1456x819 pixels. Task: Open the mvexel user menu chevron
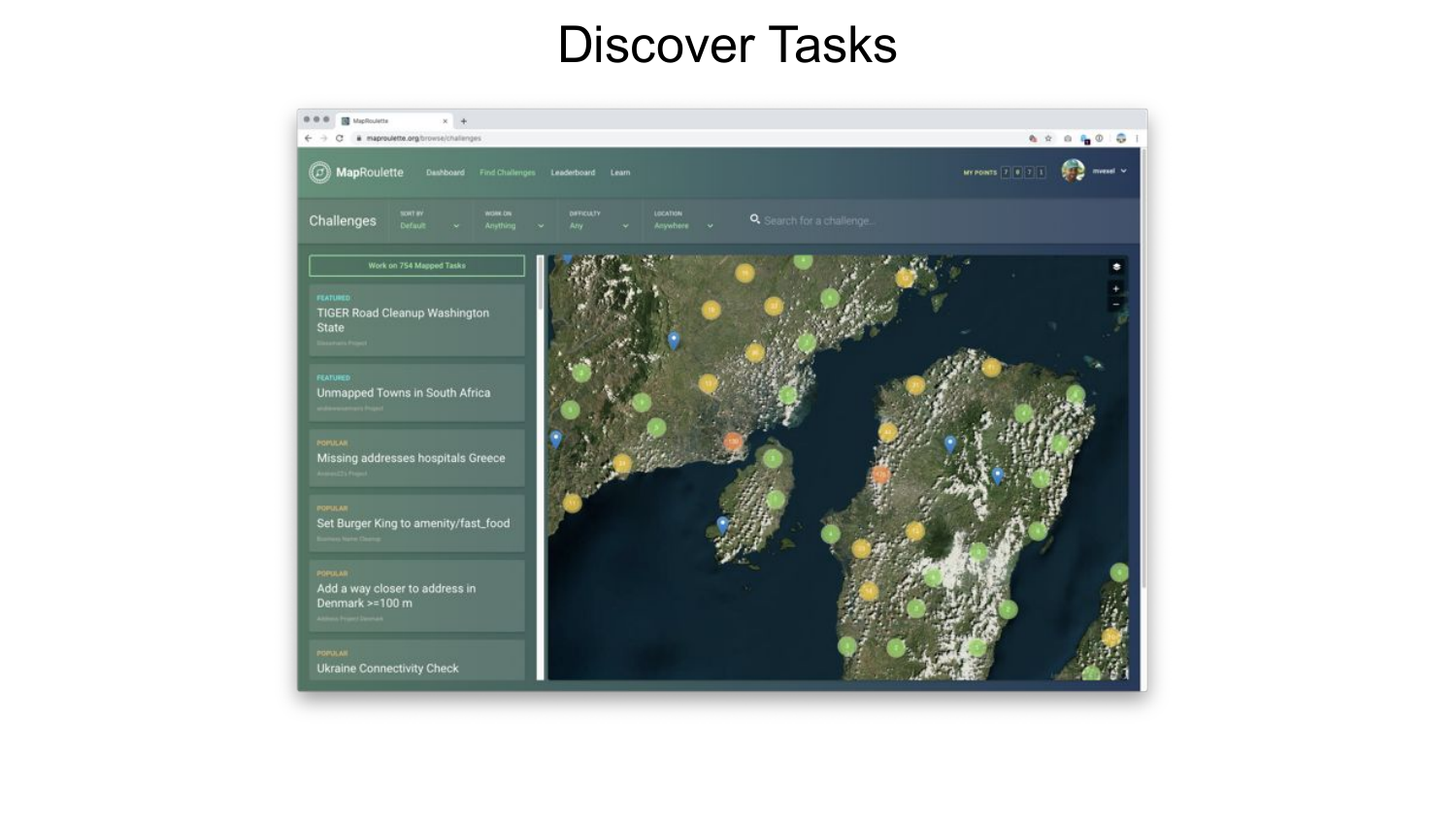pyautogui.click(x=1124, y=171)
